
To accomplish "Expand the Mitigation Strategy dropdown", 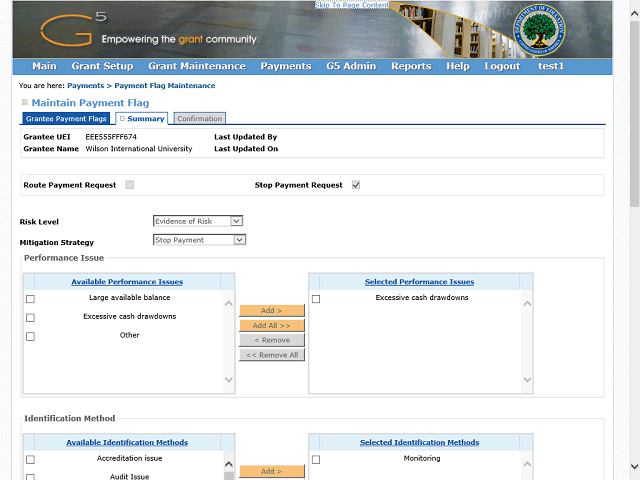I will 199,240.
